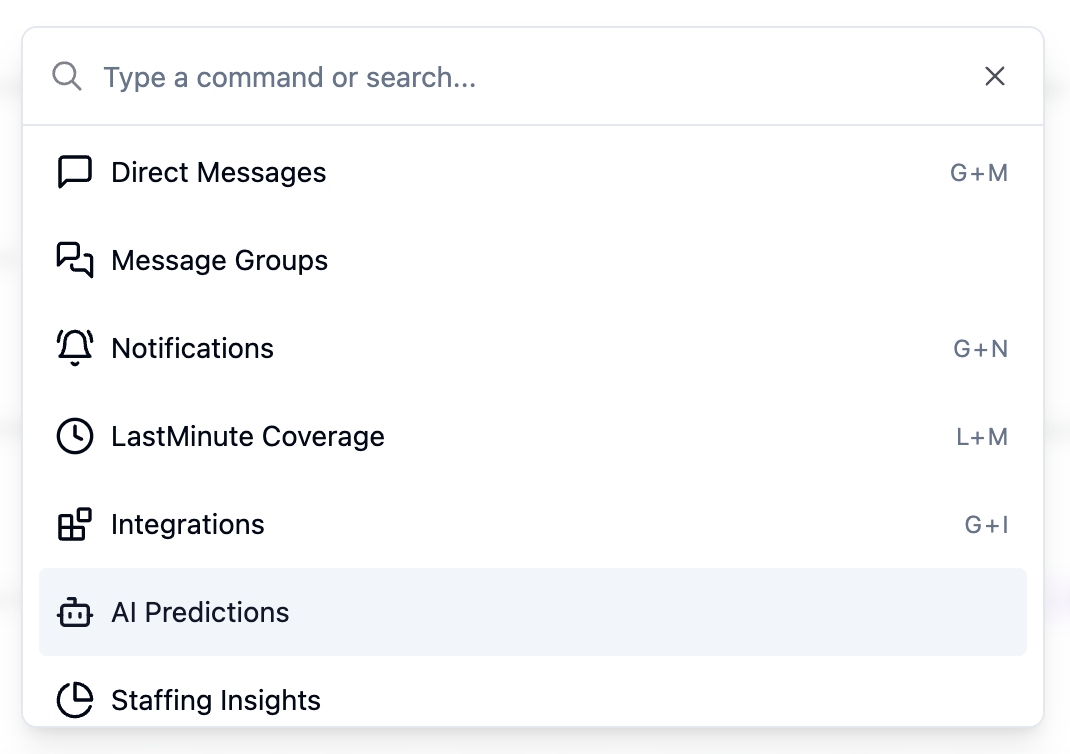Open the Integrations page

(533, 524)
